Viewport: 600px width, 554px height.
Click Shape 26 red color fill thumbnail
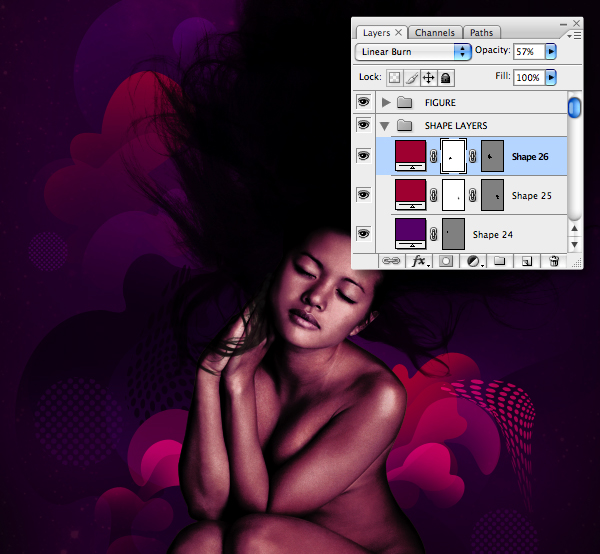click(411, 156)
